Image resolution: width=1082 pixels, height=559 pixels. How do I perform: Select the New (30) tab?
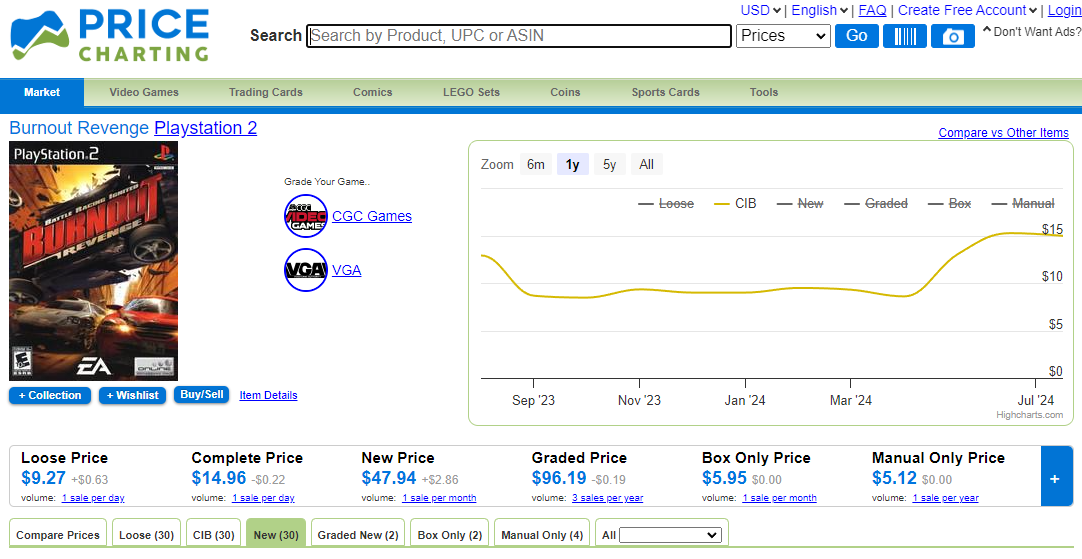(276, 535)
